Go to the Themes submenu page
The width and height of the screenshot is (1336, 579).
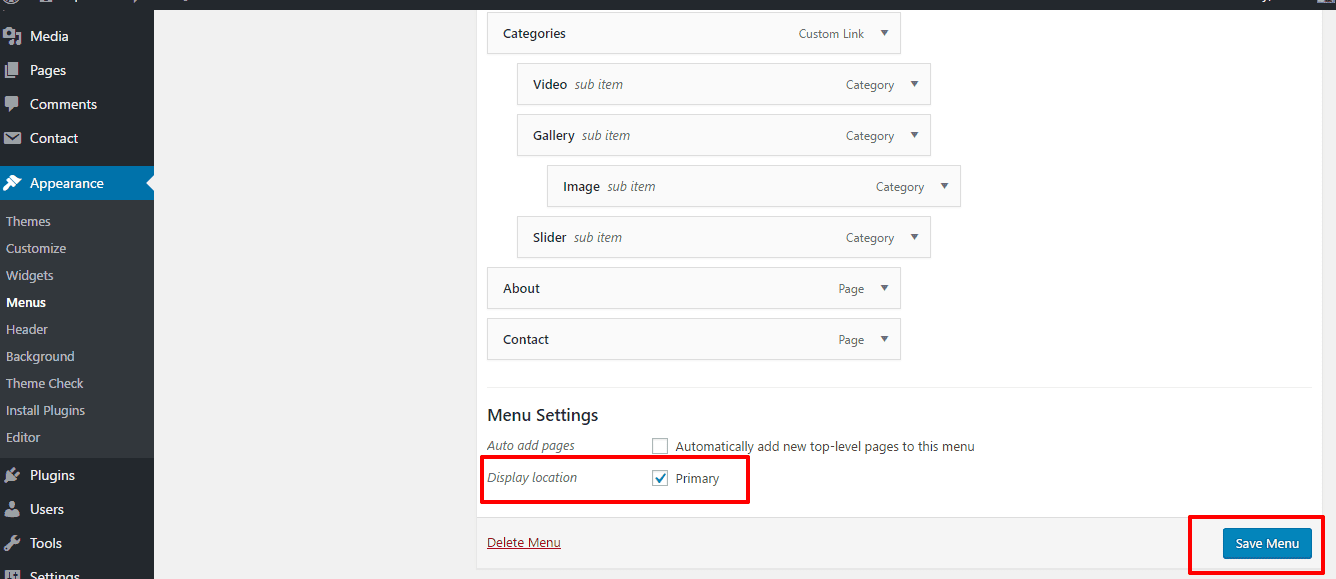pyautogui.click(x=28, y=221)
